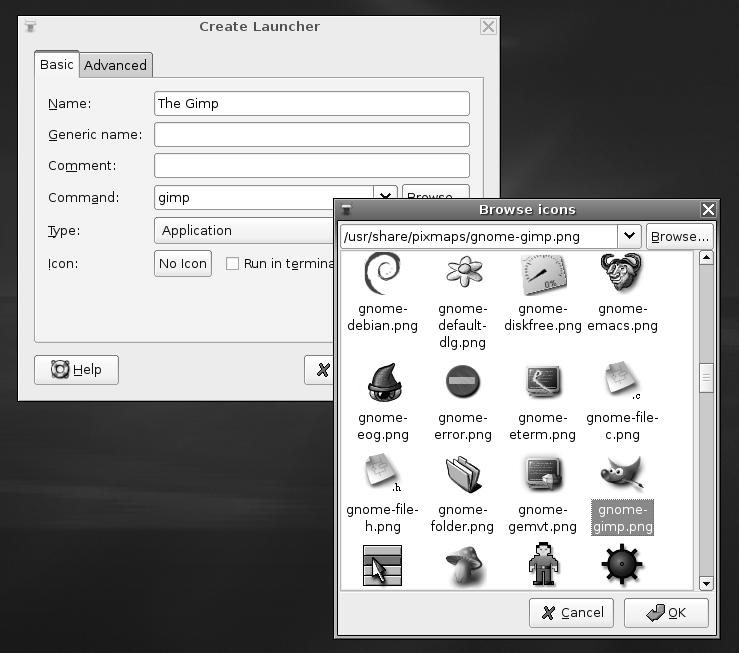Click the Generic name text field

311,134
